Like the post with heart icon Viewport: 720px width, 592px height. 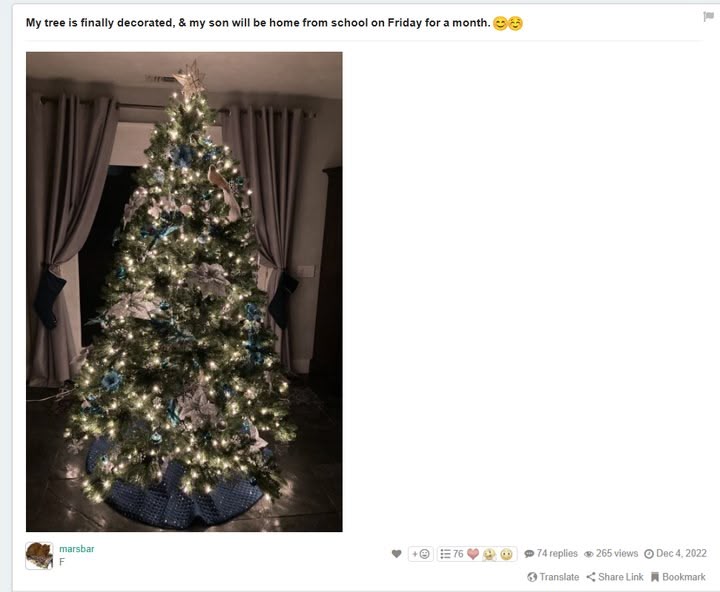[397, 554]
